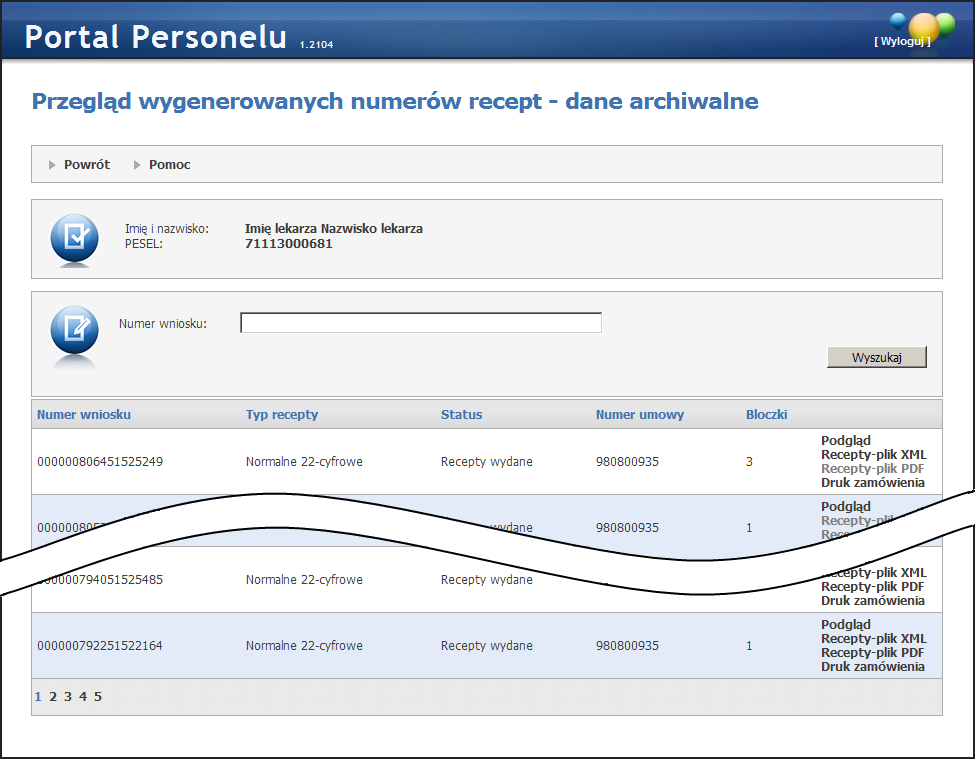The height and width of the screenshot is (759, 975).
Task: Sort by Bloczki column header
Action: pos(767,415)
